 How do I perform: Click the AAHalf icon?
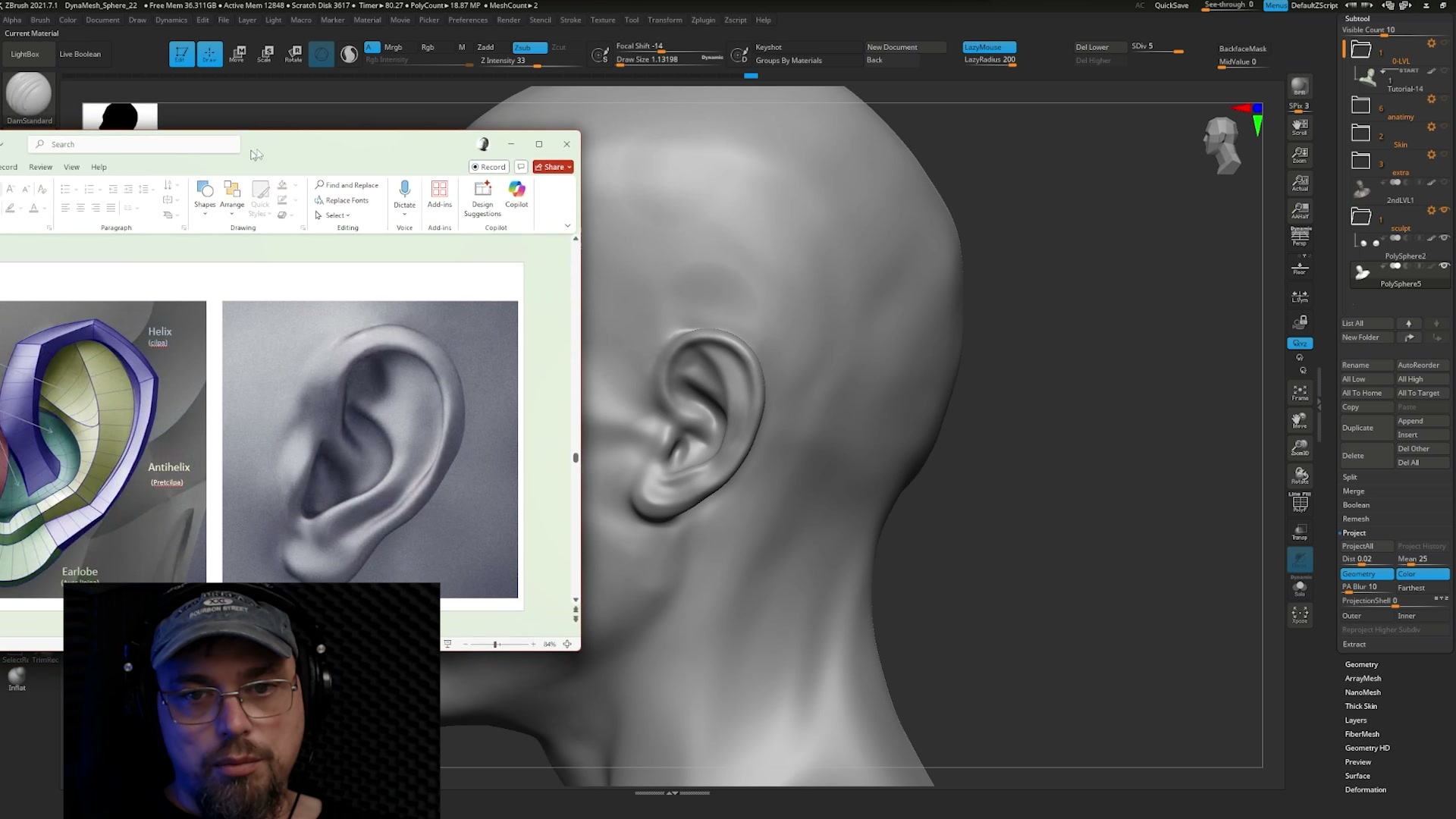1300,210
